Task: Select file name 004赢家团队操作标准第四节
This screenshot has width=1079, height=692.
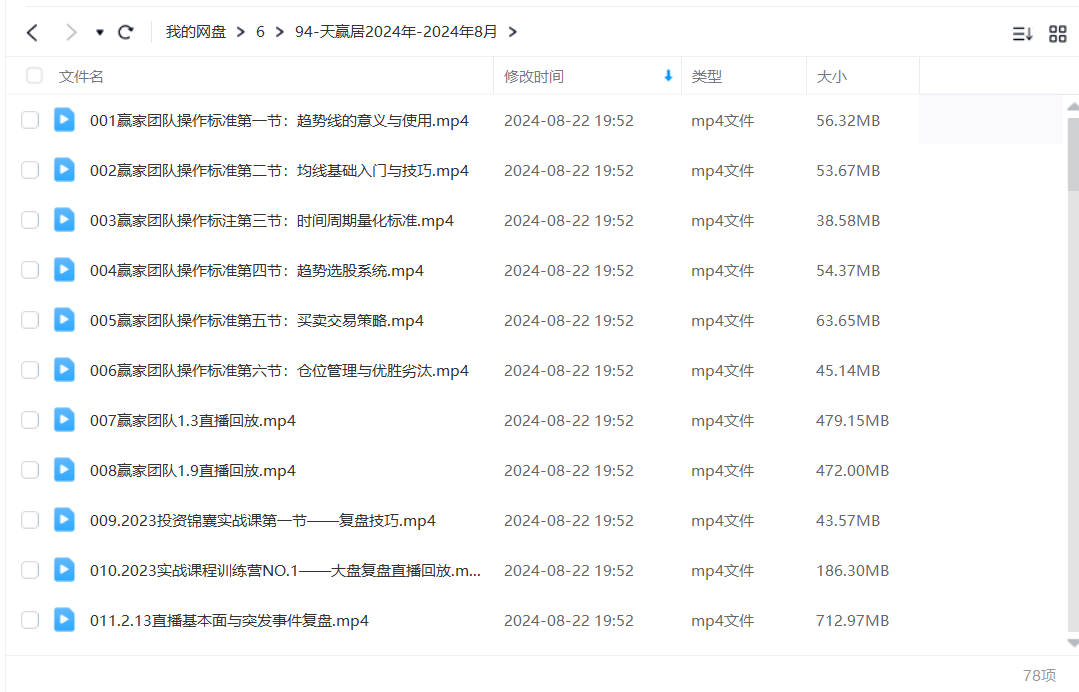Action: pos(257,271)
